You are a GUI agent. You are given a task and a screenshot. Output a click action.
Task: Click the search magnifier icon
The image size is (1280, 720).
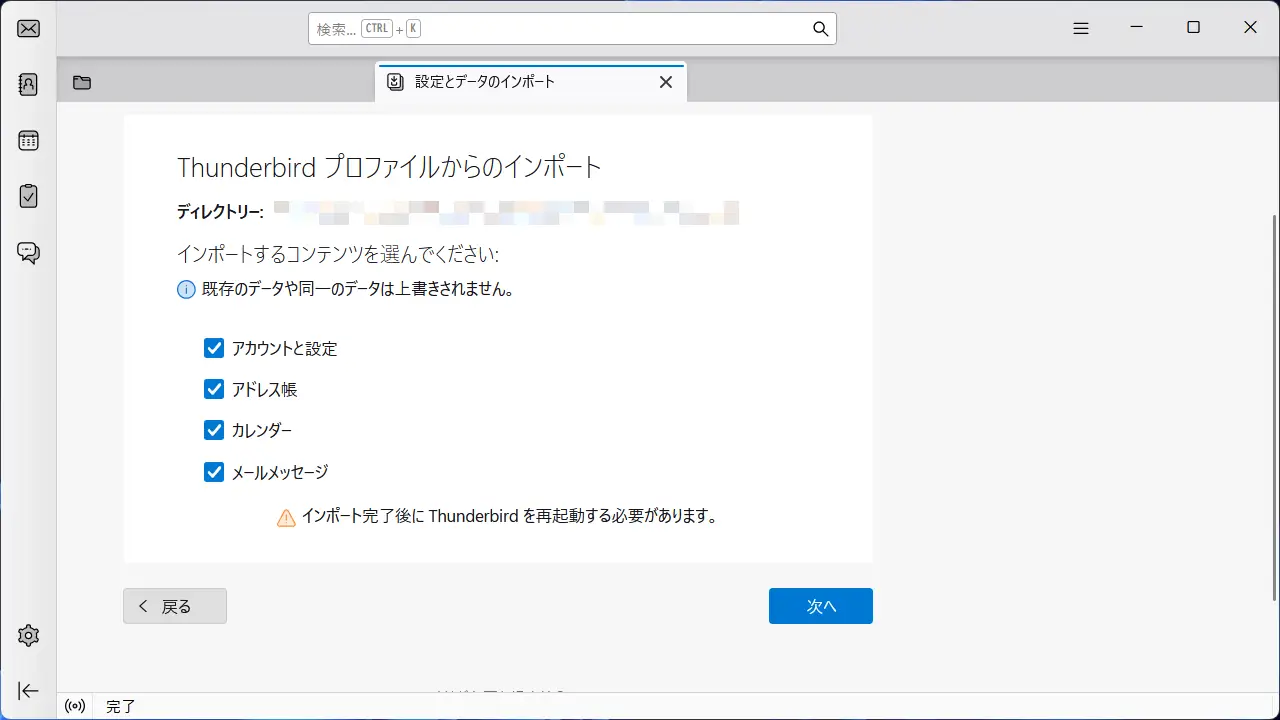point(820,29)
